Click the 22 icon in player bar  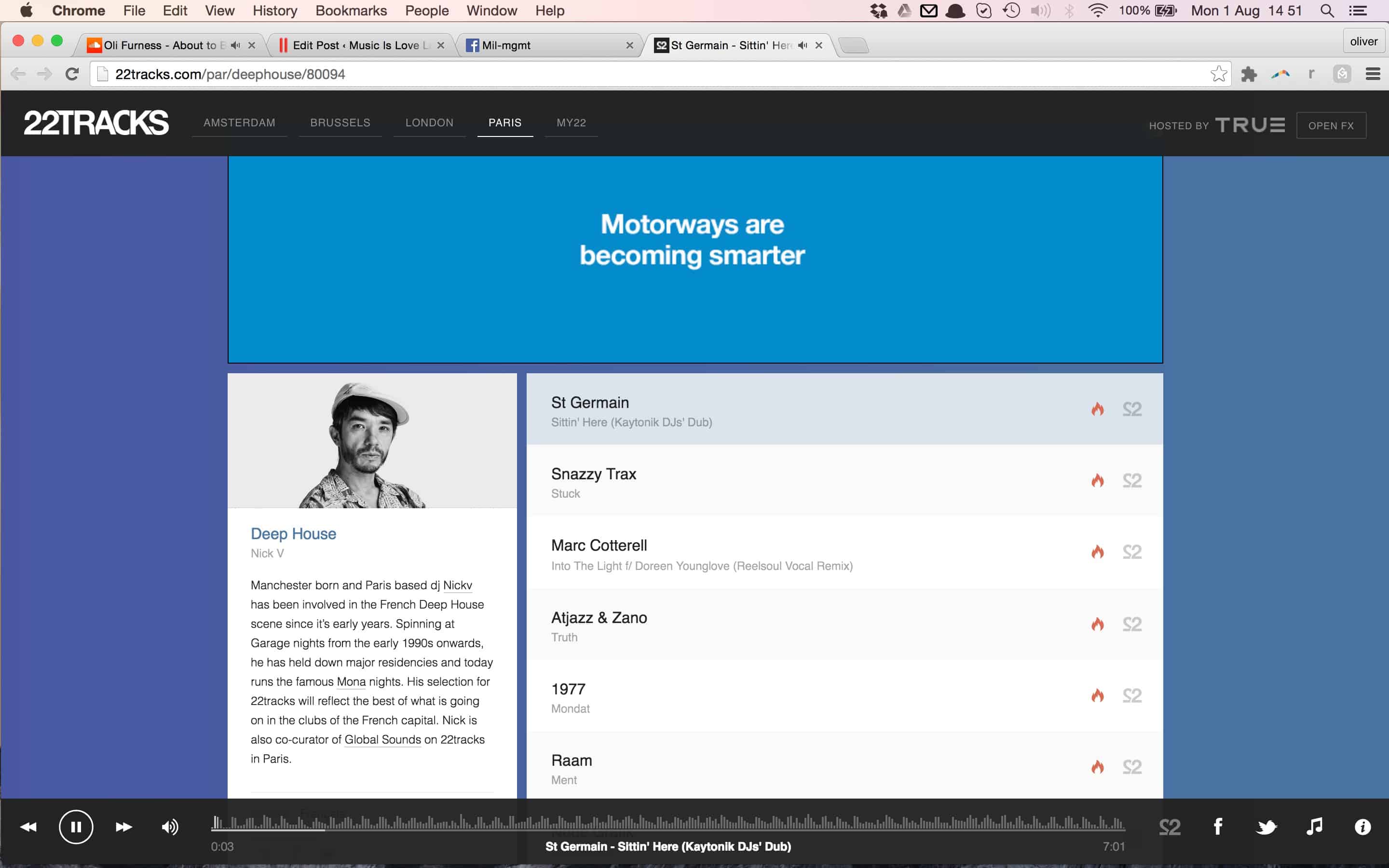(1170, 827)
